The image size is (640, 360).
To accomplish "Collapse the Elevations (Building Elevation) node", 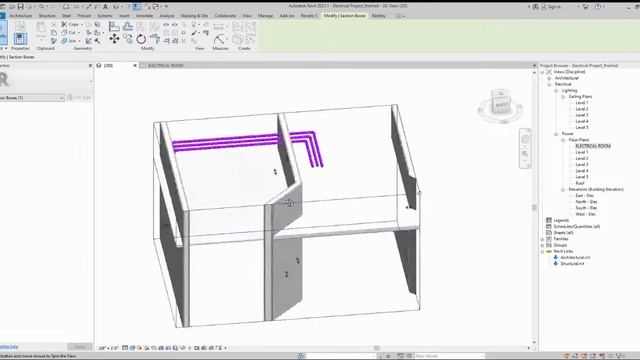I will coord(563,190).
